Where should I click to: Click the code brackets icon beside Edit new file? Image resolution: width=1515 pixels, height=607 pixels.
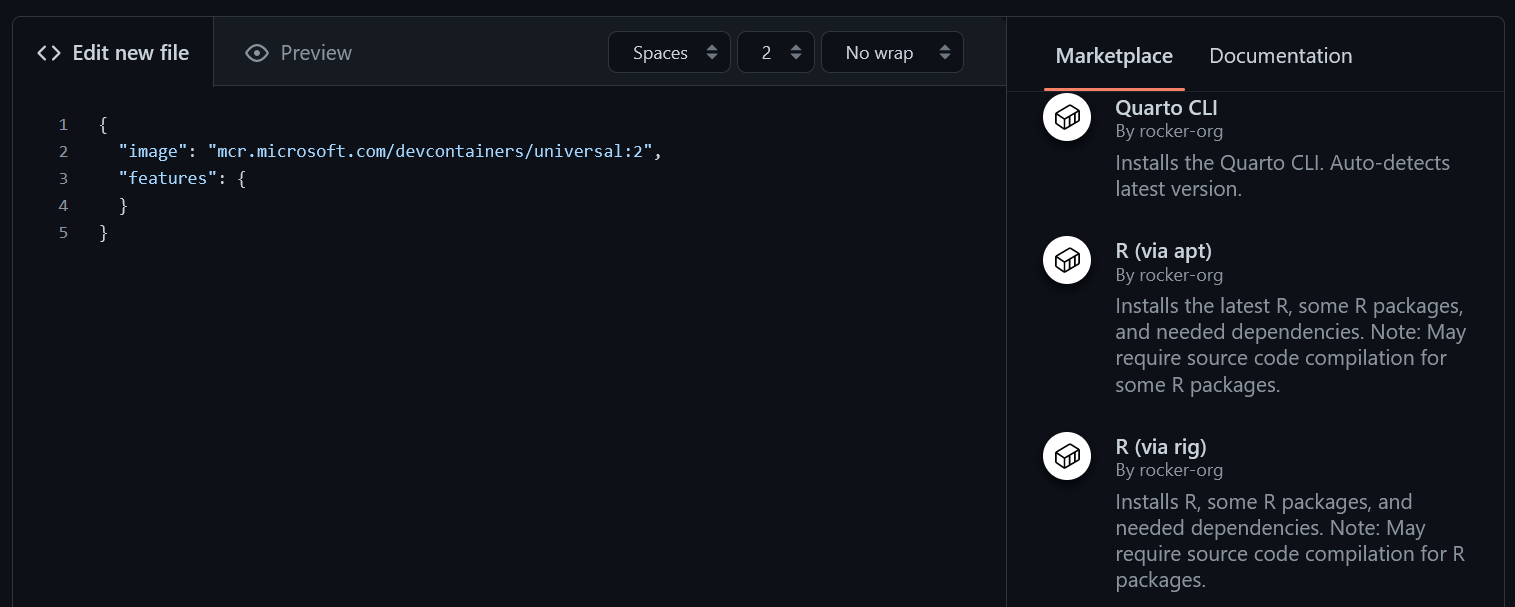pos(47,52)
